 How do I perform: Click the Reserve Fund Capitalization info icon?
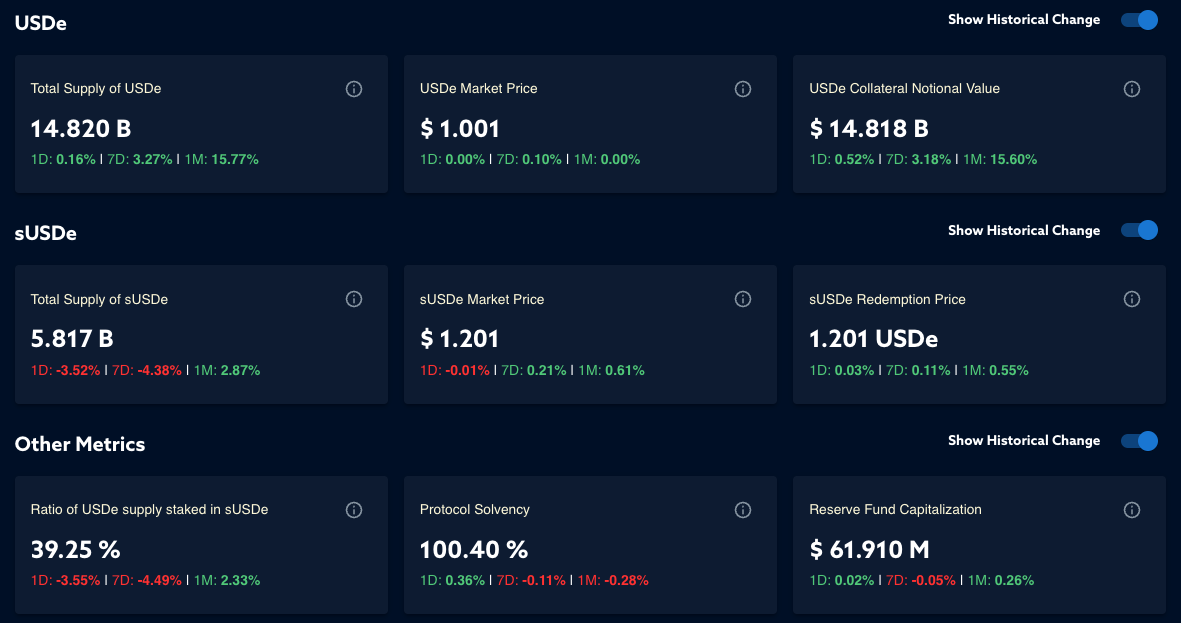pyautogui.click(x=1132, y=510)
